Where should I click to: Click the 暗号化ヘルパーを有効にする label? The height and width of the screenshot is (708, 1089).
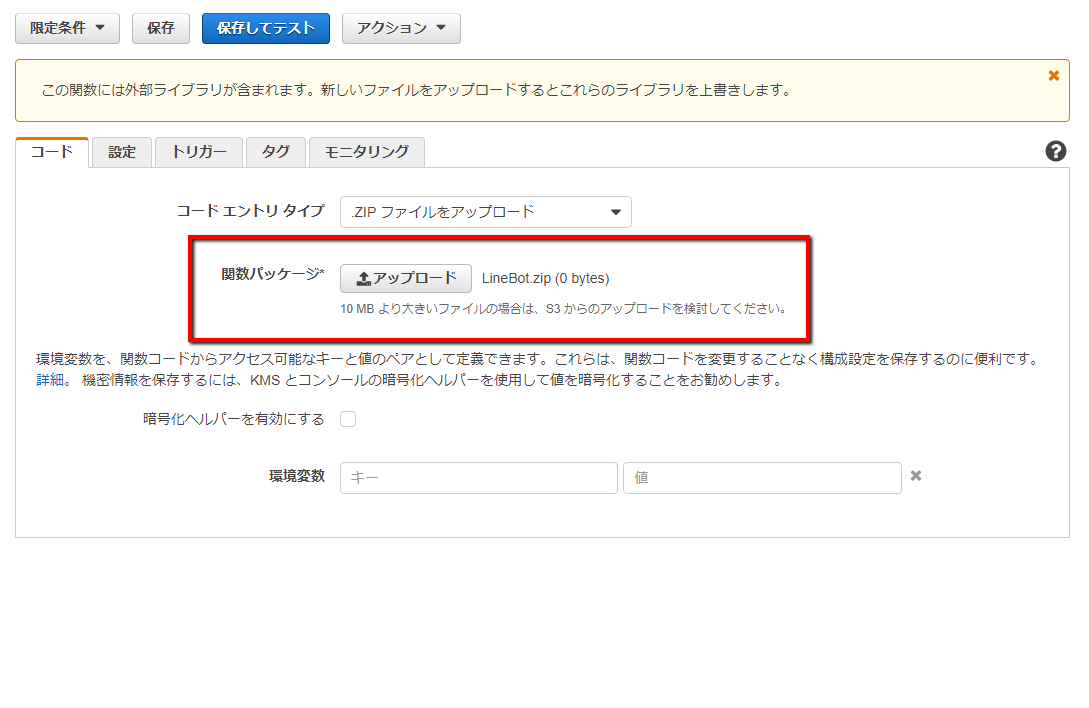coord(234,419)
